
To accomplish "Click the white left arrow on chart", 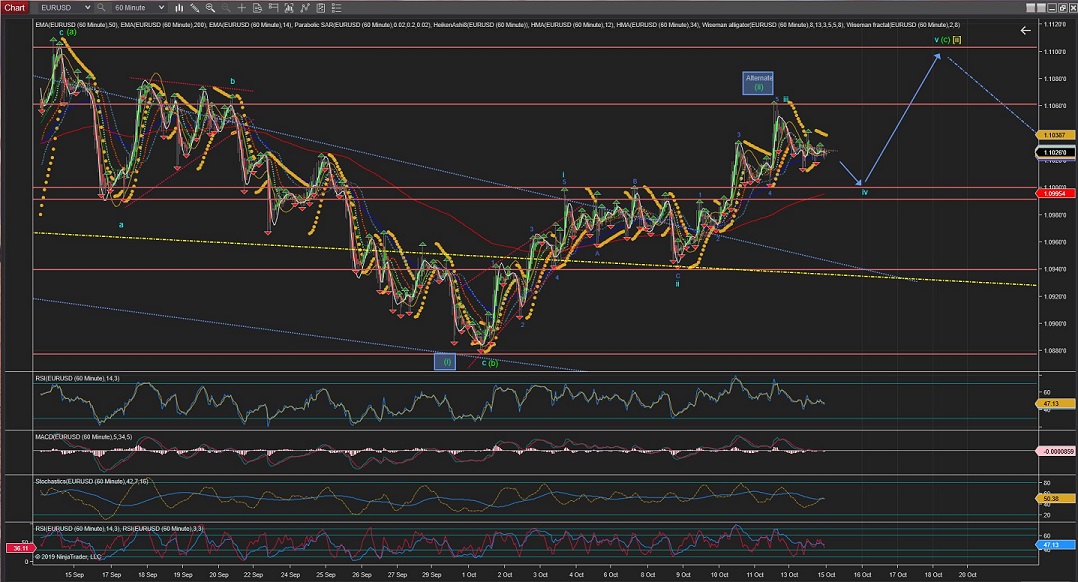I will (x=1026, y=30).
